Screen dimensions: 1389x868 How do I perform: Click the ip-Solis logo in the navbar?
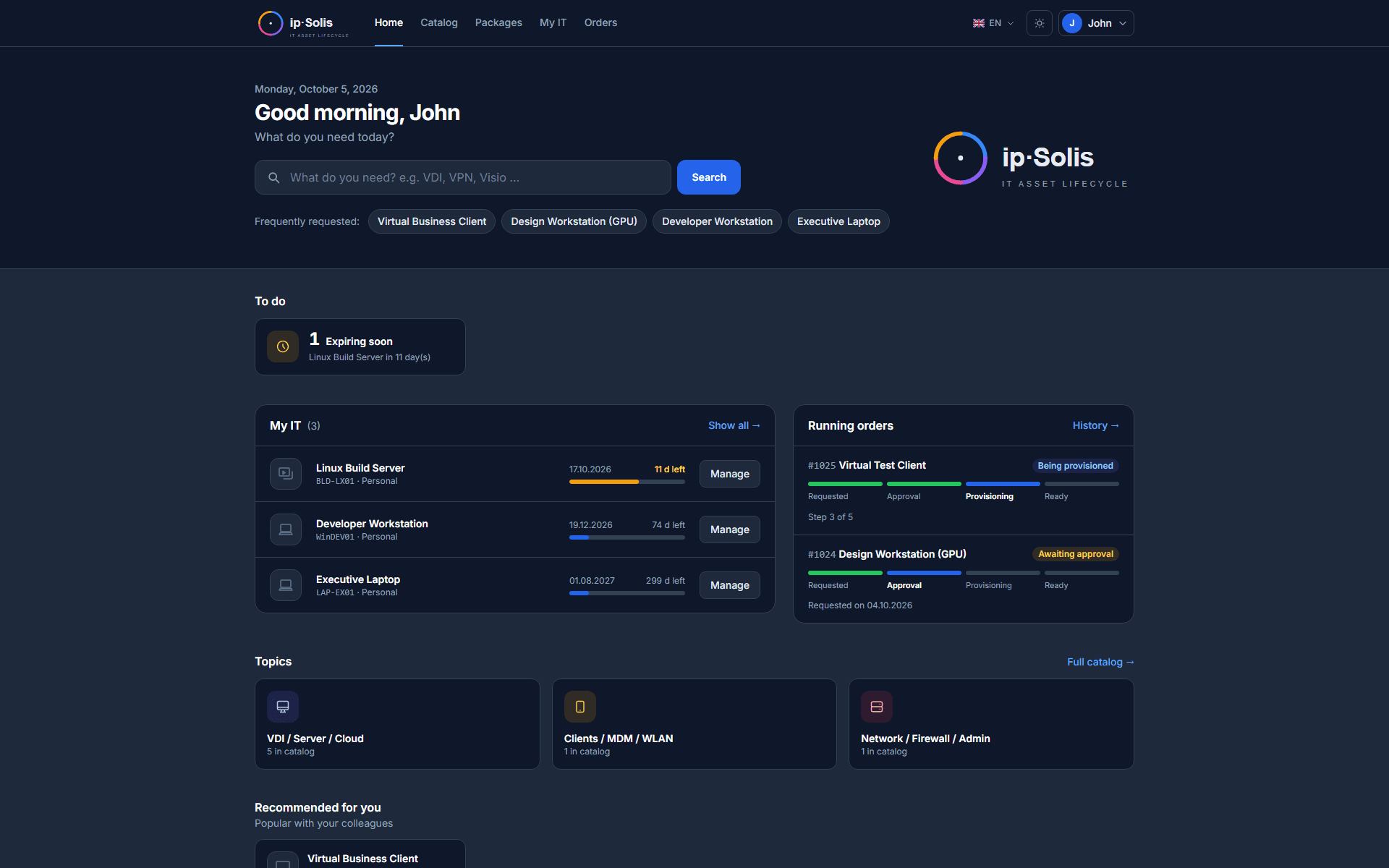(303, 23)
